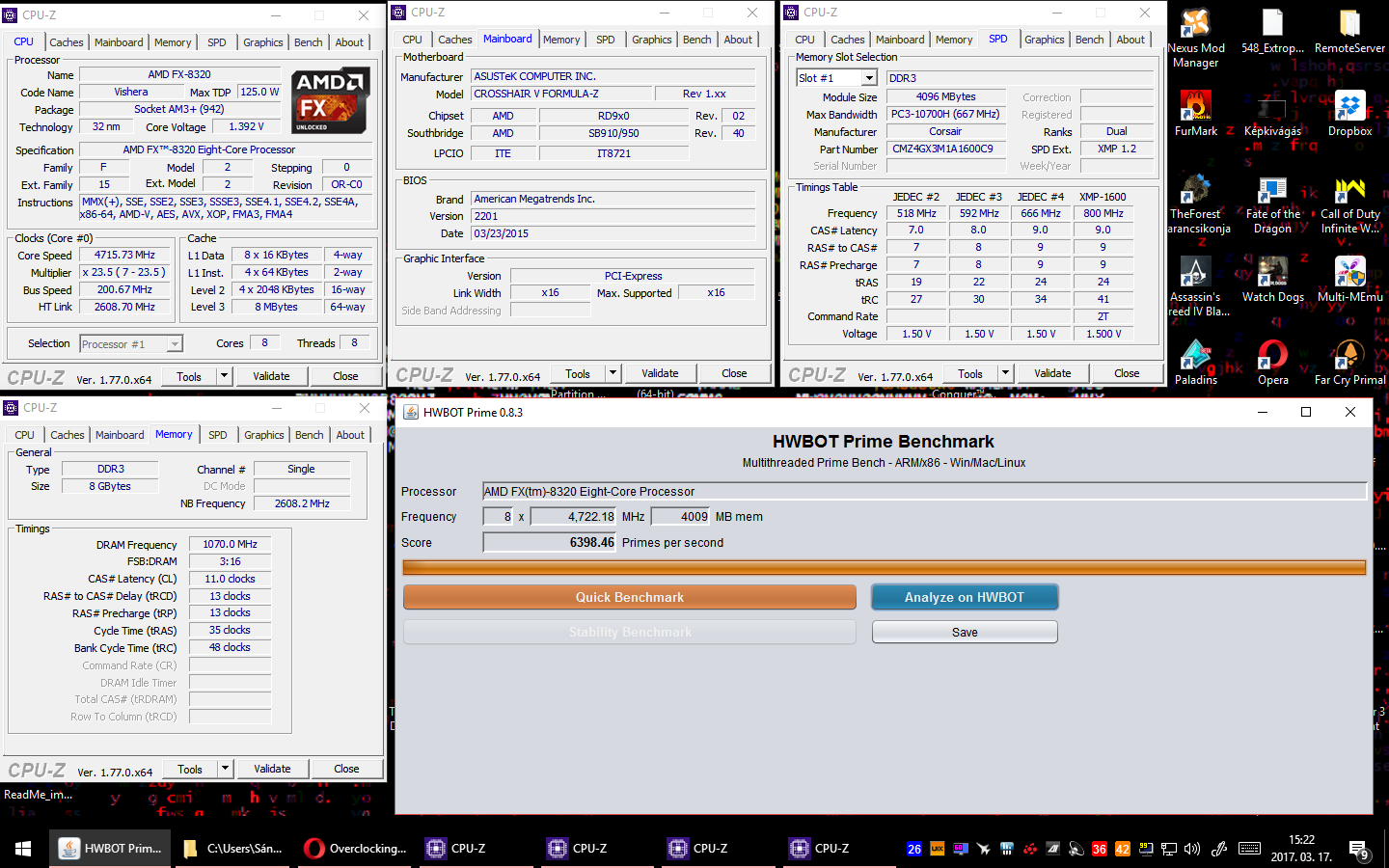Click the HWBOT score value field
This screenshot has height=868, width=1389.
(550, 543)
